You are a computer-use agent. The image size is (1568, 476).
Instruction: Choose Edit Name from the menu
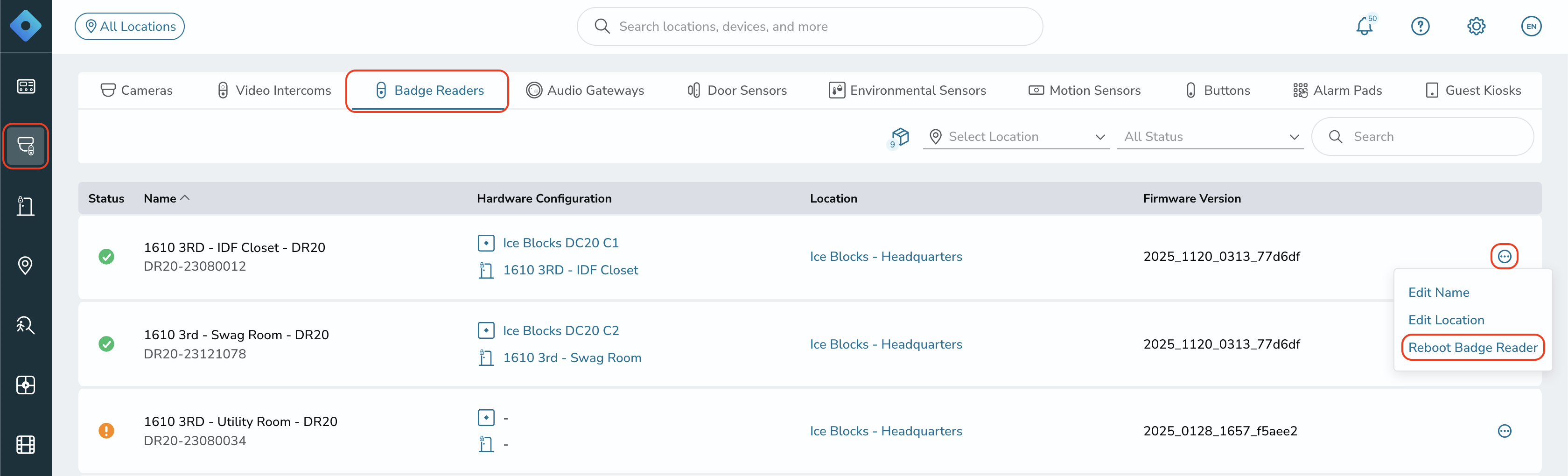click(1438, 293)
